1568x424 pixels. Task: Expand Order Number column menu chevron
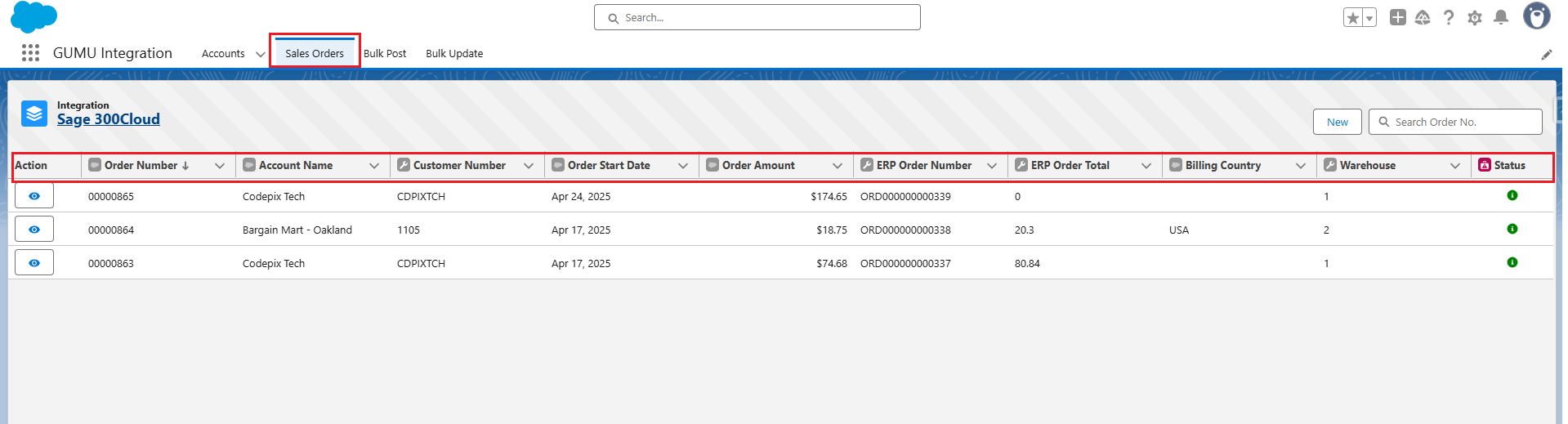pos(220,166)
